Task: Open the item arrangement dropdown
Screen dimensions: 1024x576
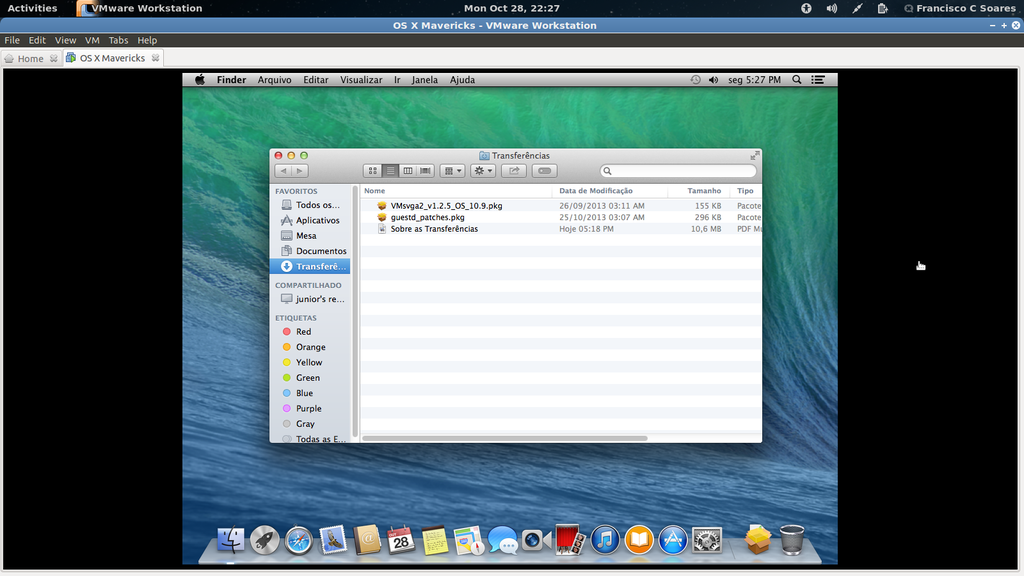Action: point(453,171)
